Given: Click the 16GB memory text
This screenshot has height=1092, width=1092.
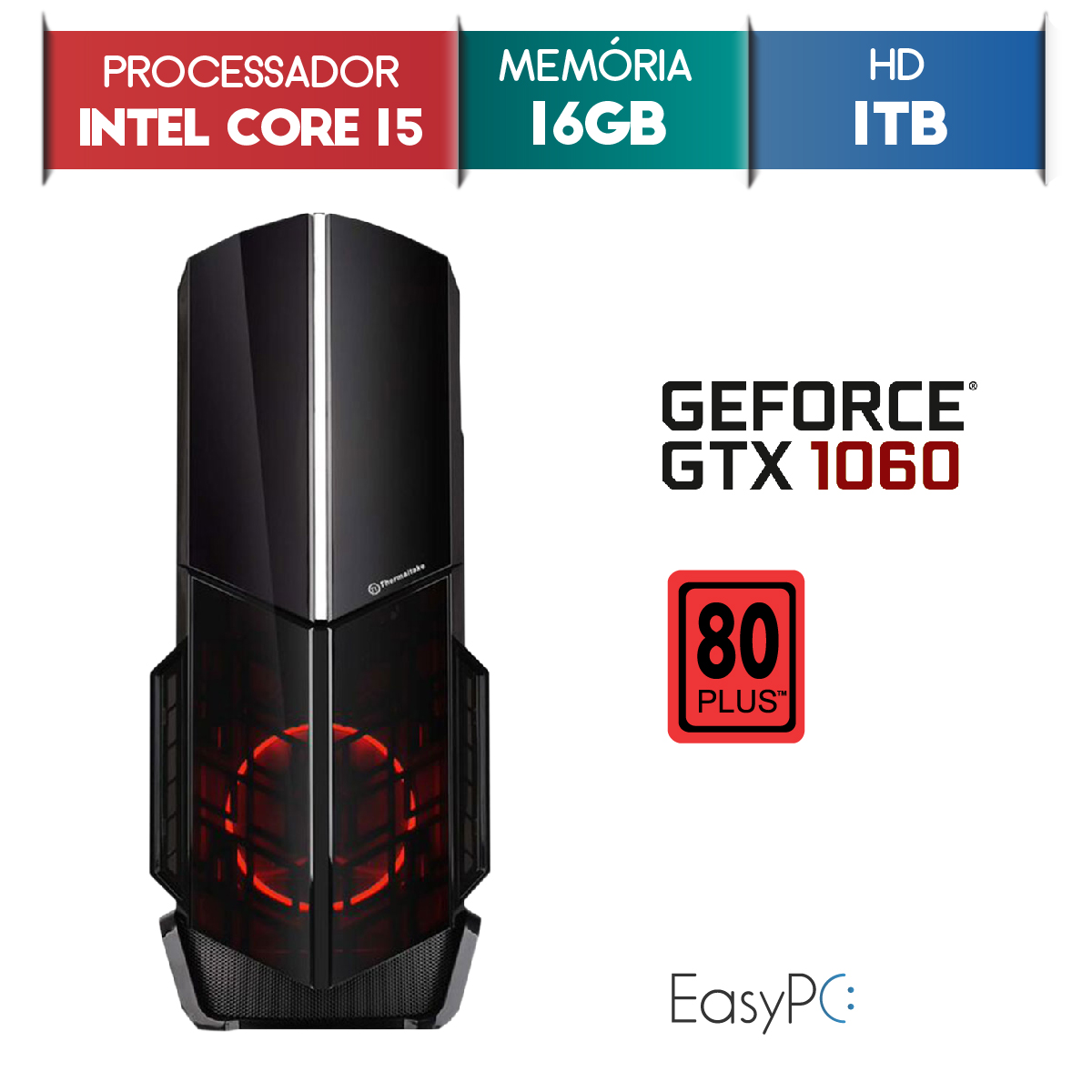Looking at the screenshot, I should [x=598, y=124].
